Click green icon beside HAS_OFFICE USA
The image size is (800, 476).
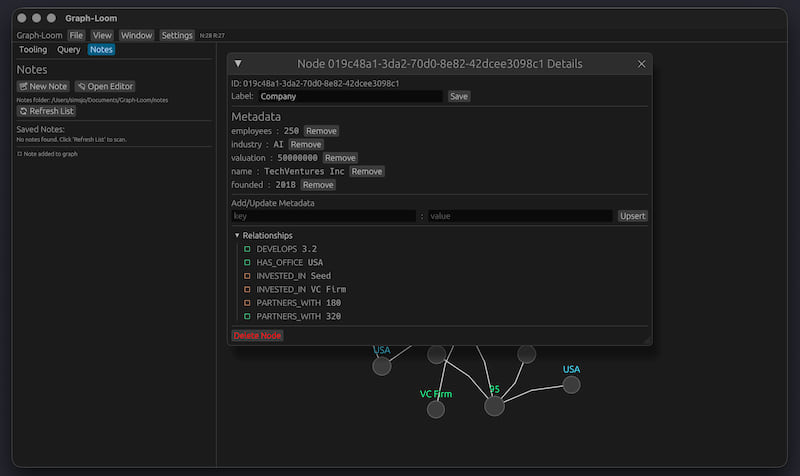(247, 262)
